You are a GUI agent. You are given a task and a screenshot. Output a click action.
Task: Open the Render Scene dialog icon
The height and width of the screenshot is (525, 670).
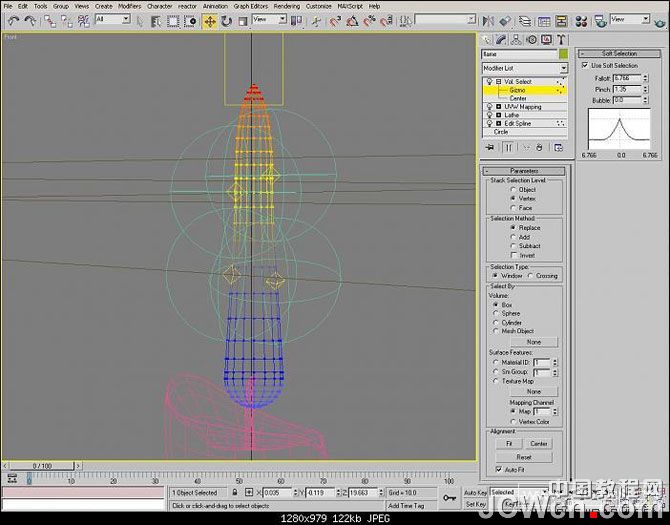pyautogui.click(x=601, y=21)
